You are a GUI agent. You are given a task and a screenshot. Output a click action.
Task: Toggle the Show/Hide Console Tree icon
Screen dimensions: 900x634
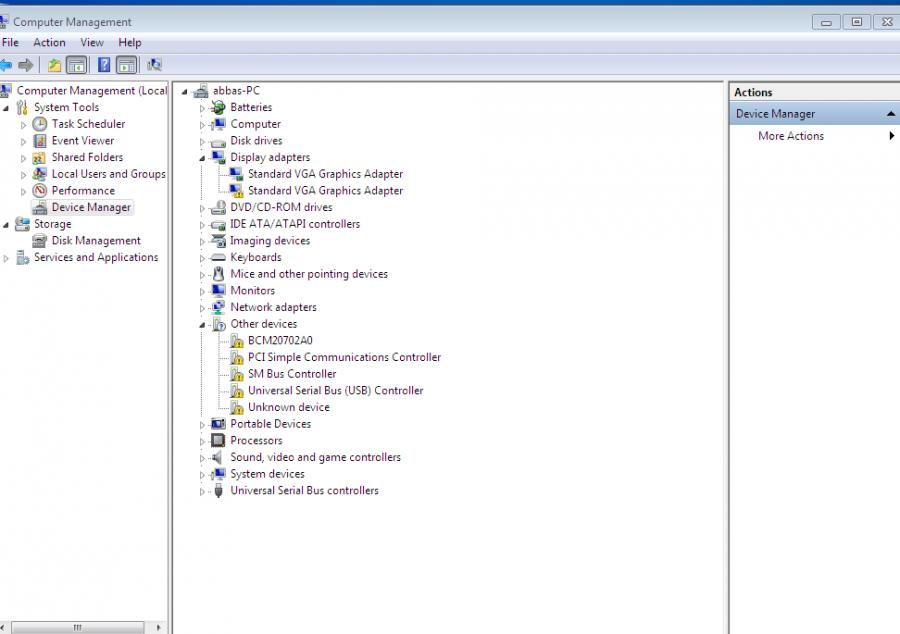tap(76, 65)
